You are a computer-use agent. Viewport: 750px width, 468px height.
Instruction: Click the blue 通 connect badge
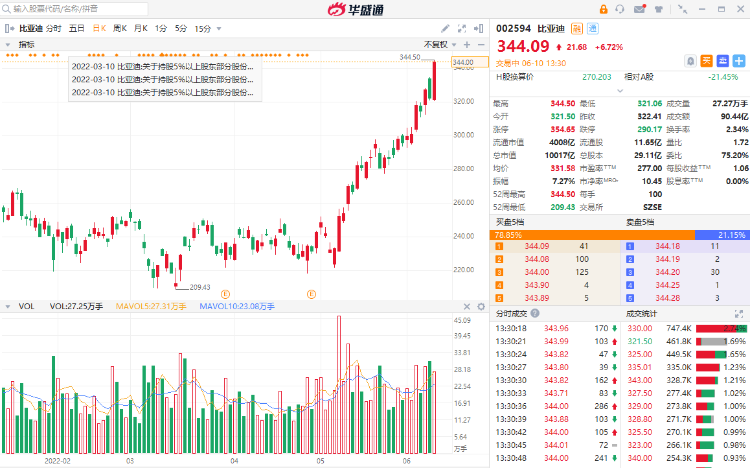[593, 29]
